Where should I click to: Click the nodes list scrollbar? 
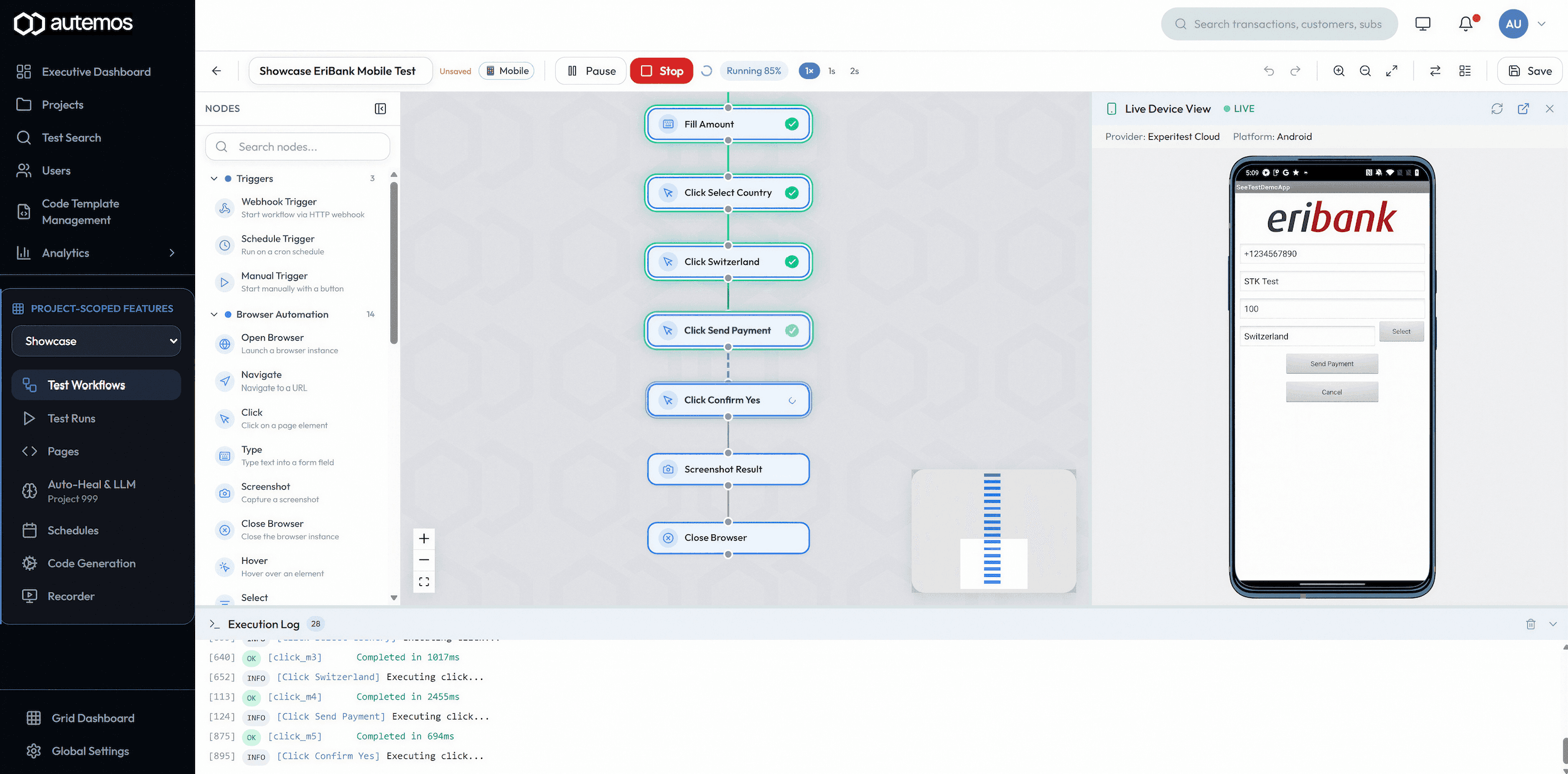coord(393,263)
